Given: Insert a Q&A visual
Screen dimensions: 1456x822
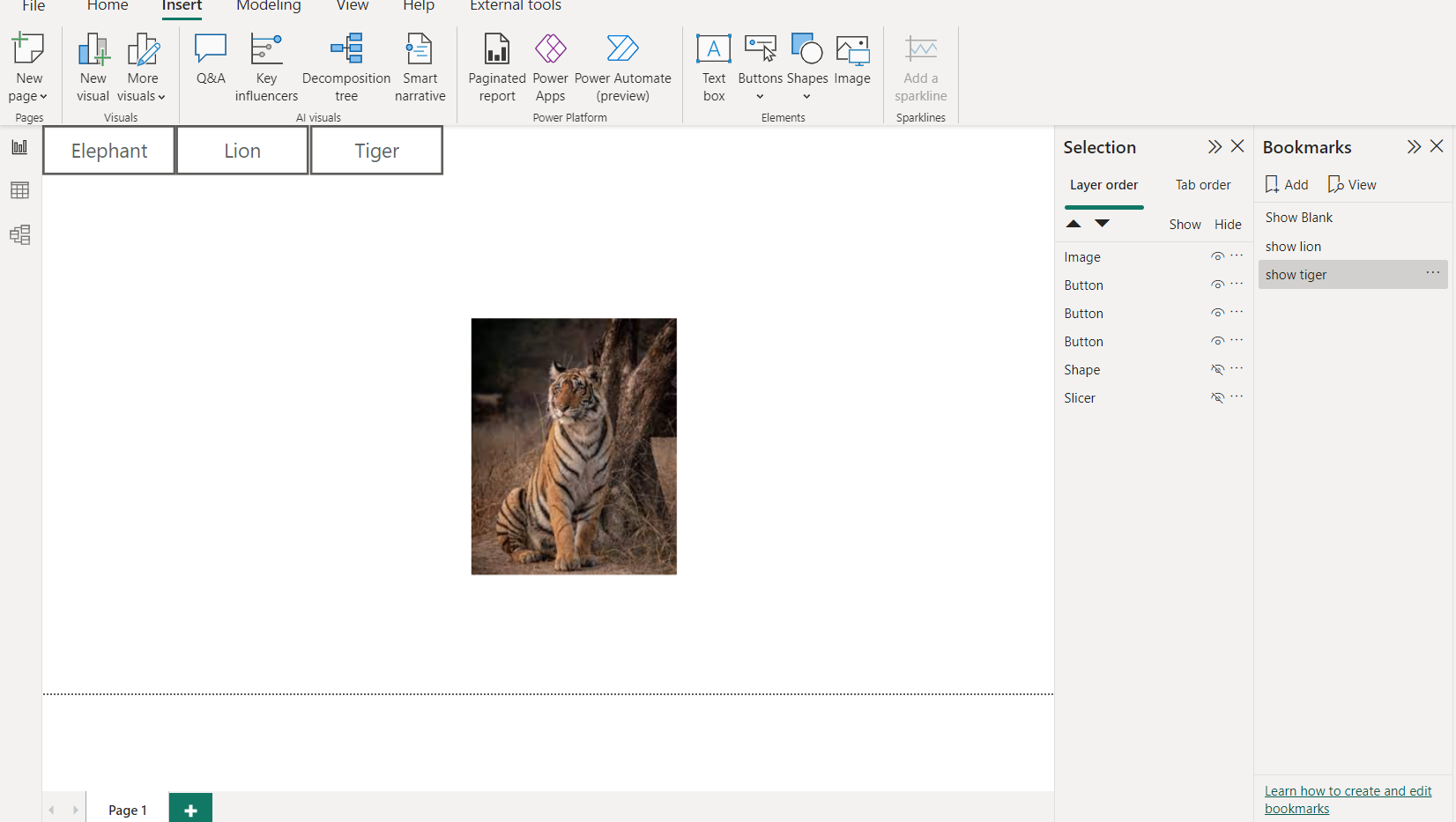Looking at the screenshot, I should click(211, 59).
